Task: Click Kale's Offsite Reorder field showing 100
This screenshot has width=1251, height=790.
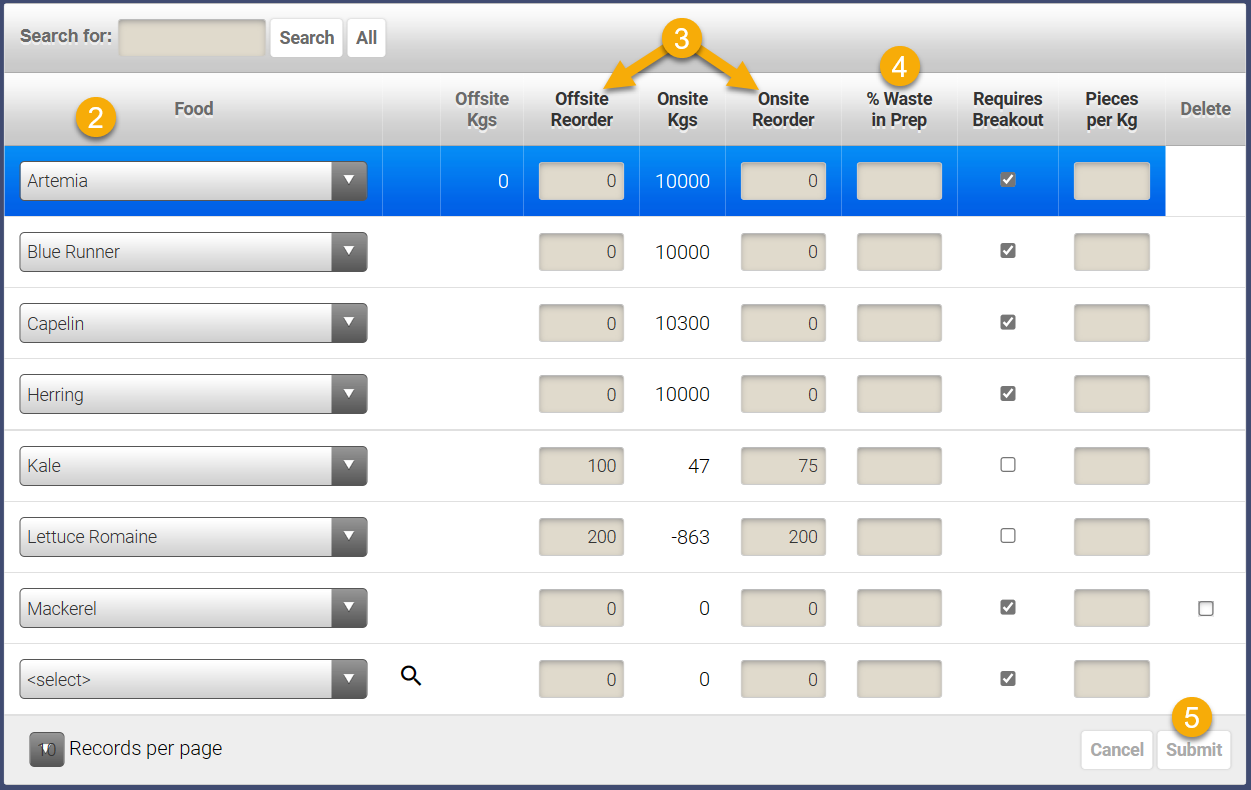Action: (x=582, y=466)
